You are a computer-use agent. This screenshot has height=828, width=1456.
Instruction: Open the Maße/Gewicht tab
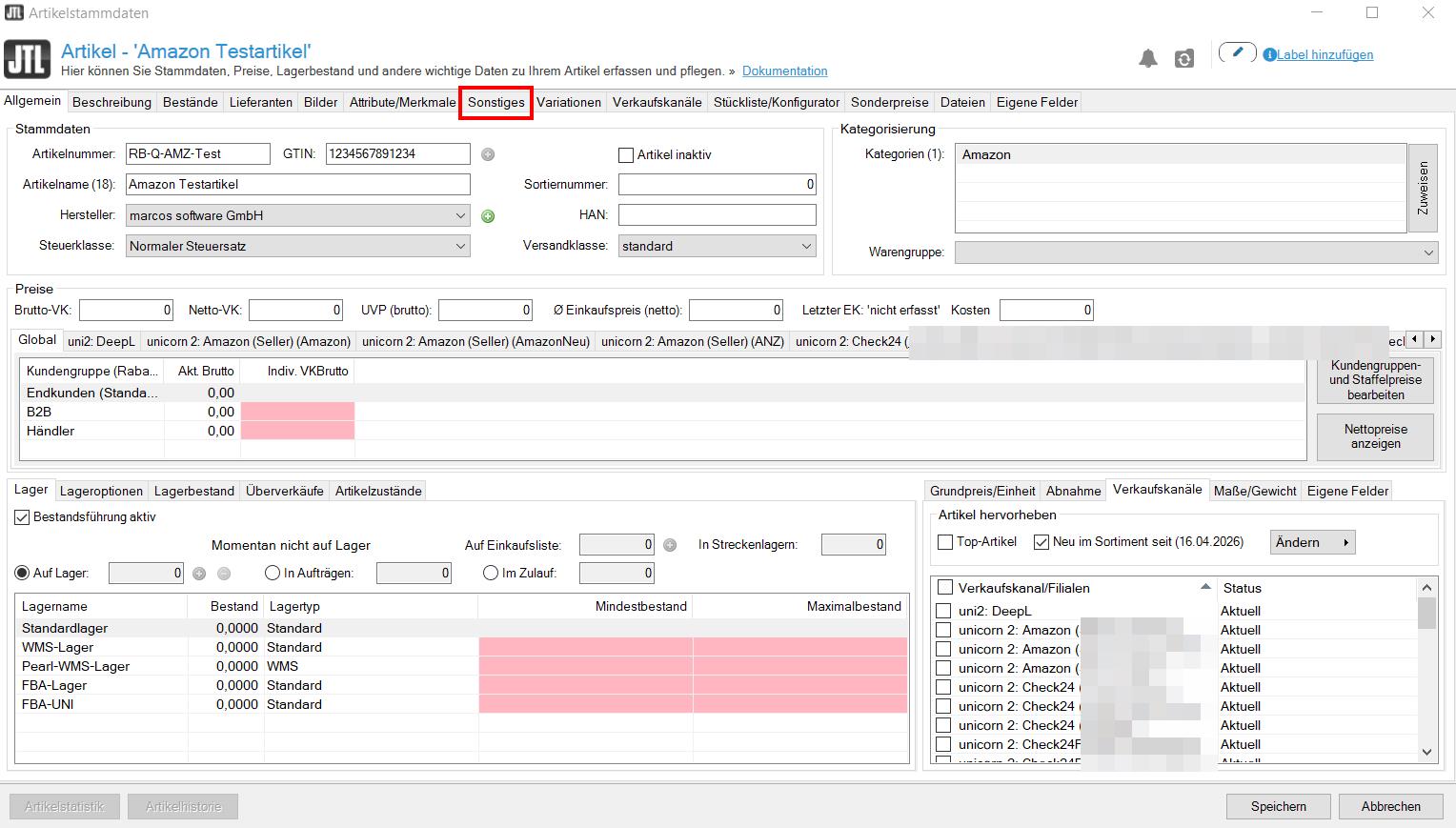(1255, 491)
